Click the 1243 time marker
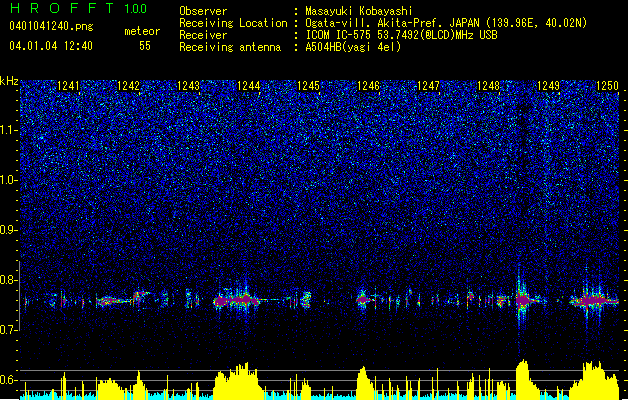This screenshot has width=629, height=400. pos(189,85)
